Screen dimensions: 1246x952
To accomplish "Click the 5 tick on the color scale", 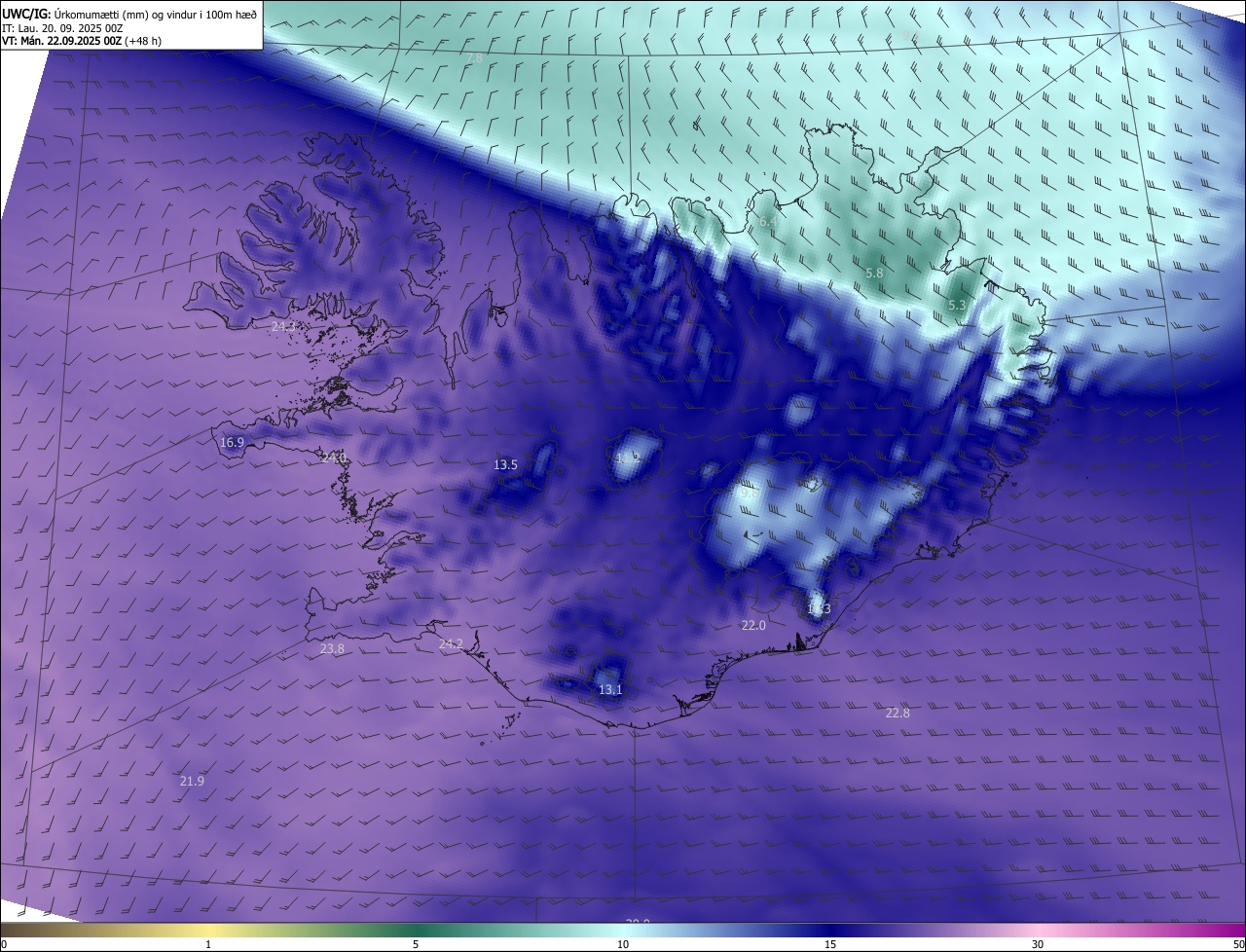I will tap(416, 944).
